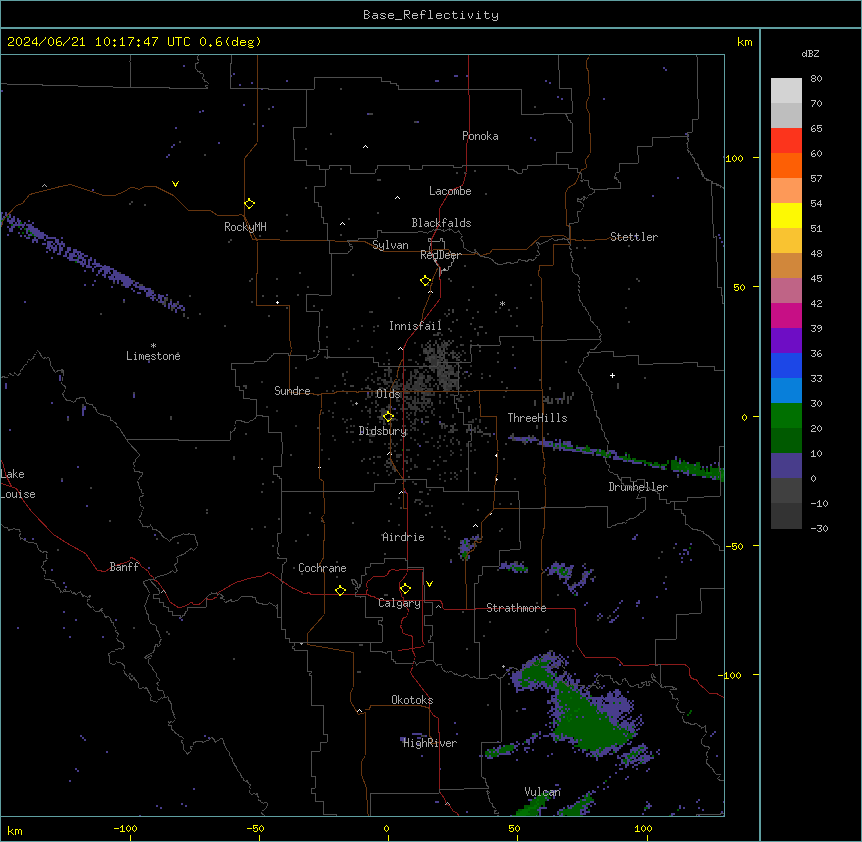Click the magenta 42 dBZ legend color

coord(786,315)
